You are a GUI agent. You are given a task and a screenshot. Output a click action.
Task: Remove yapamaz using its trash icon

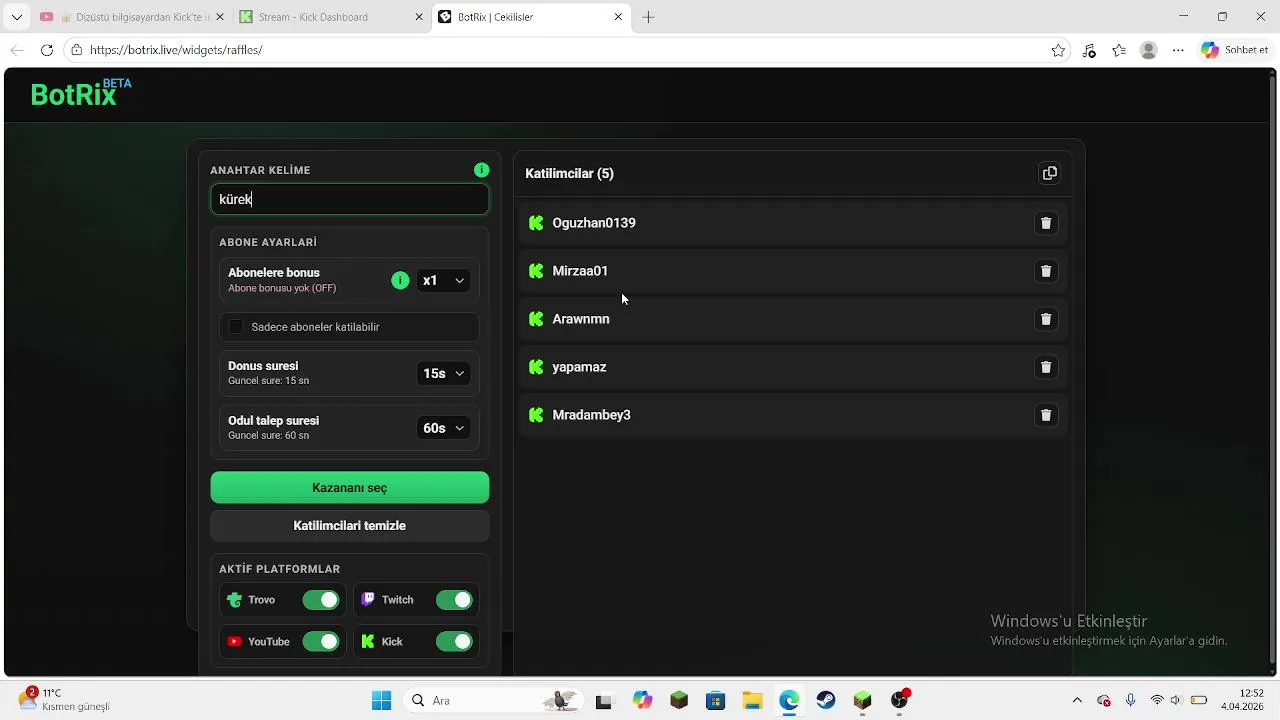(1046, 367)
